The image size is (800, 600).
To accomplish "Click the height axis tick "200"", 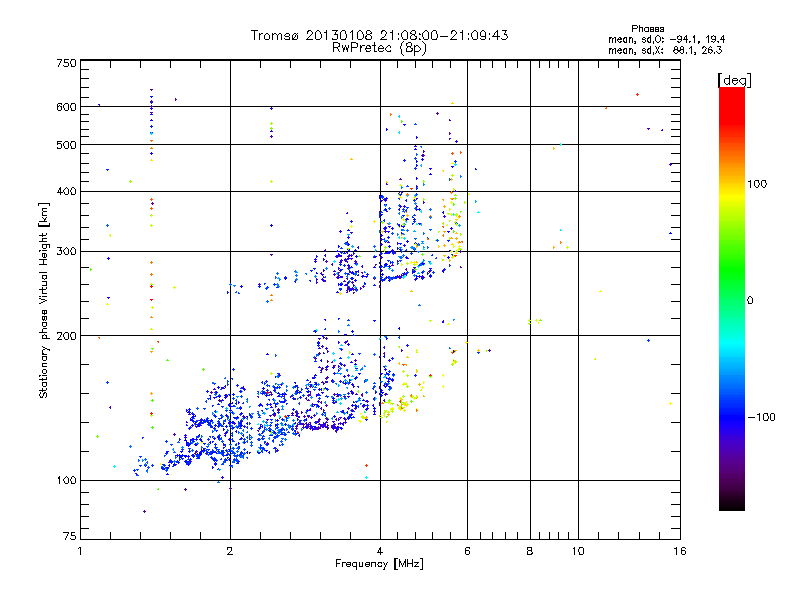I will coord(66,336).
